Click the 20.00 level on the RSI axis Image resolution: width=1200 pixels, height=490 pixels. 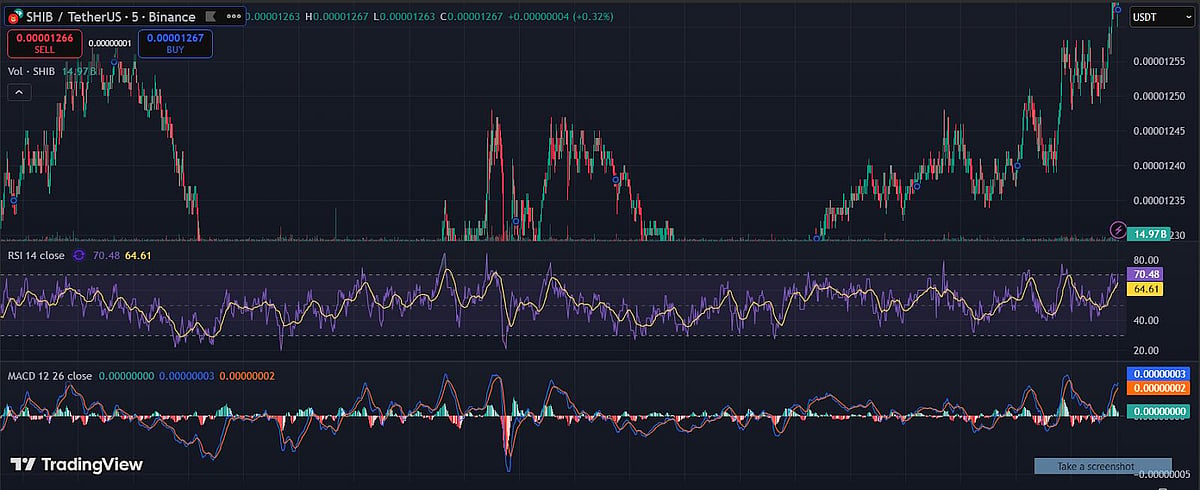[x=1147, y=351]
